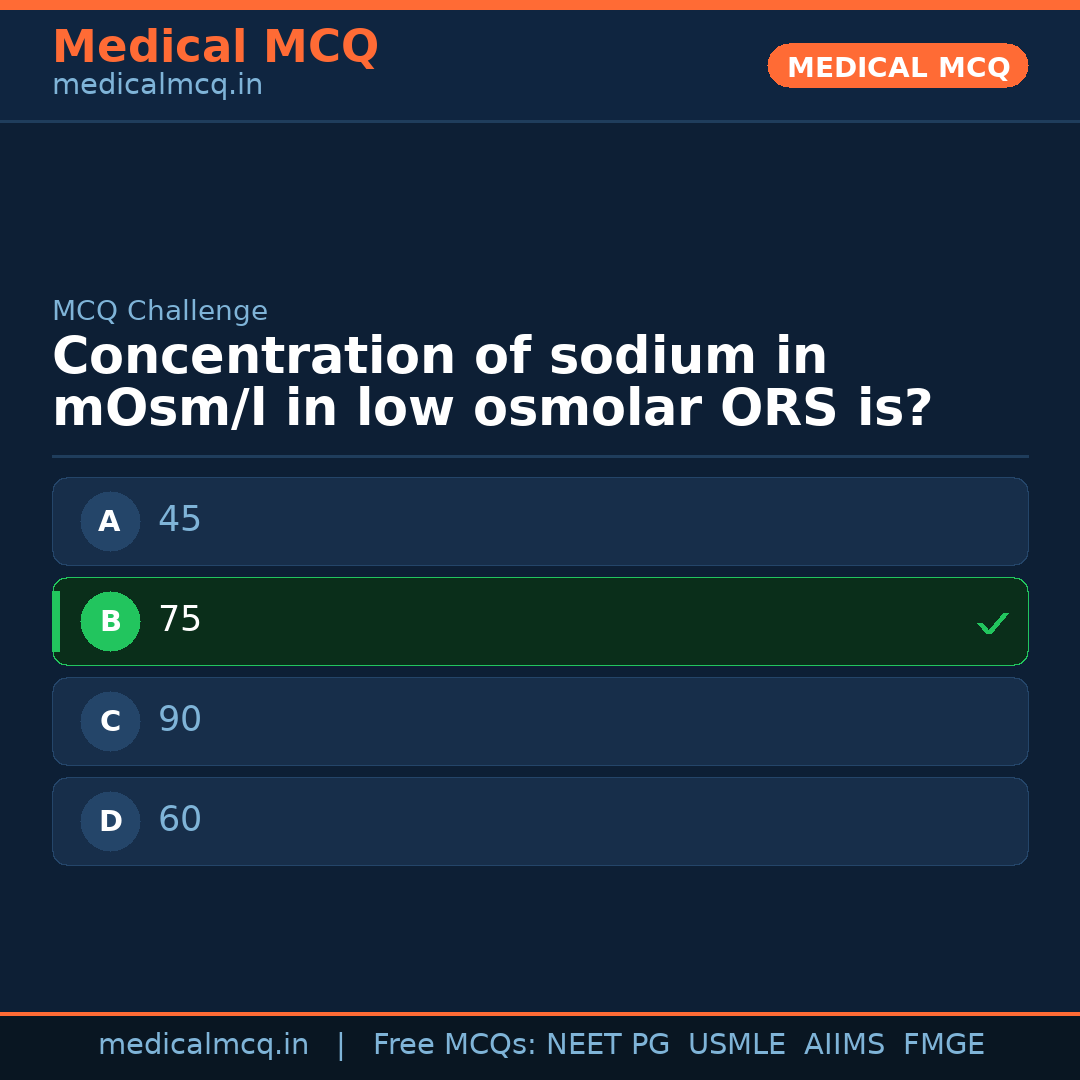Click the circular D option badge

(110, 821)
